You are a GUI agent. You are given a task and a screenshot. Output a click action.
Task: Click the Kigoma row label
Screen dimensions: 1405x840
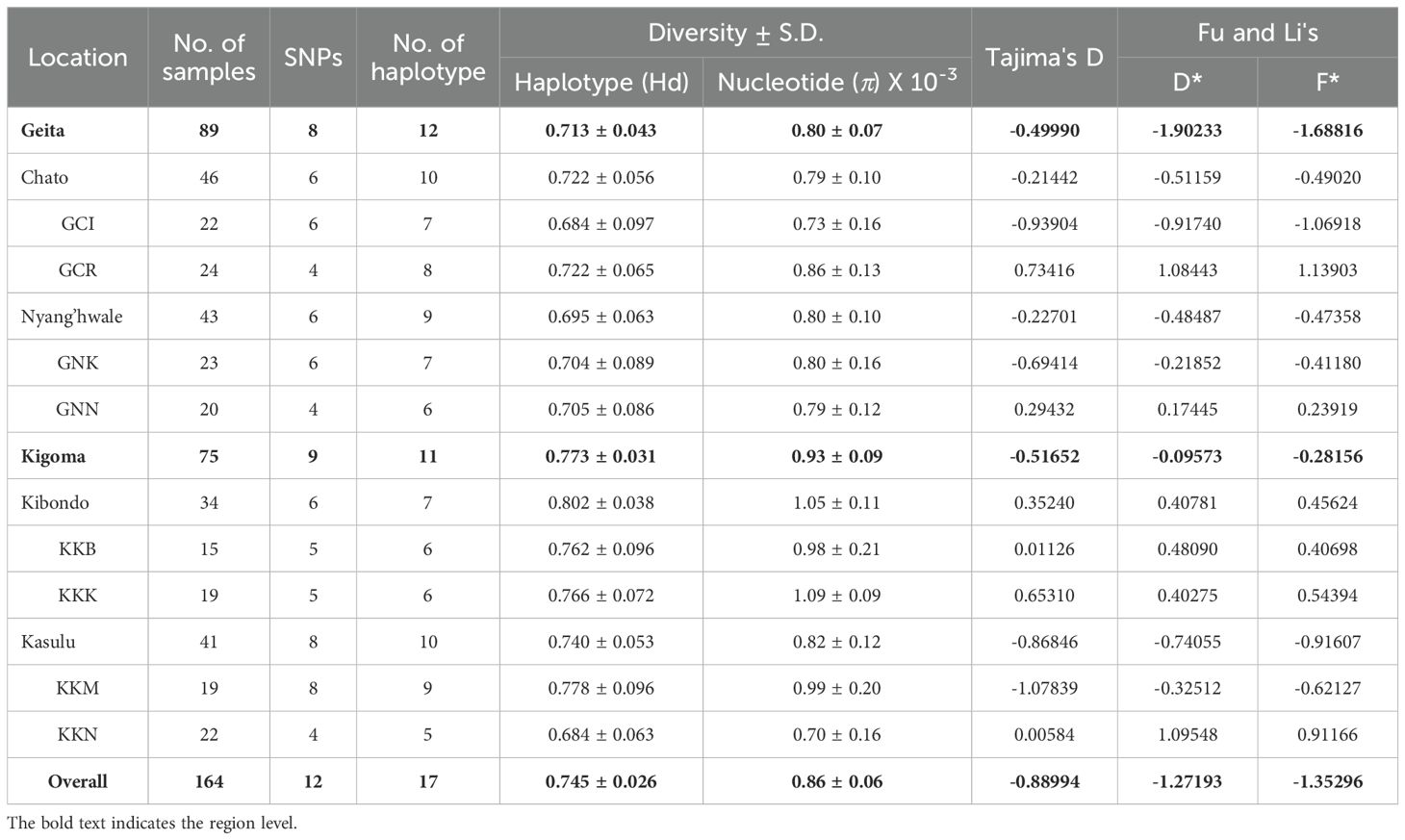point(53,456)
